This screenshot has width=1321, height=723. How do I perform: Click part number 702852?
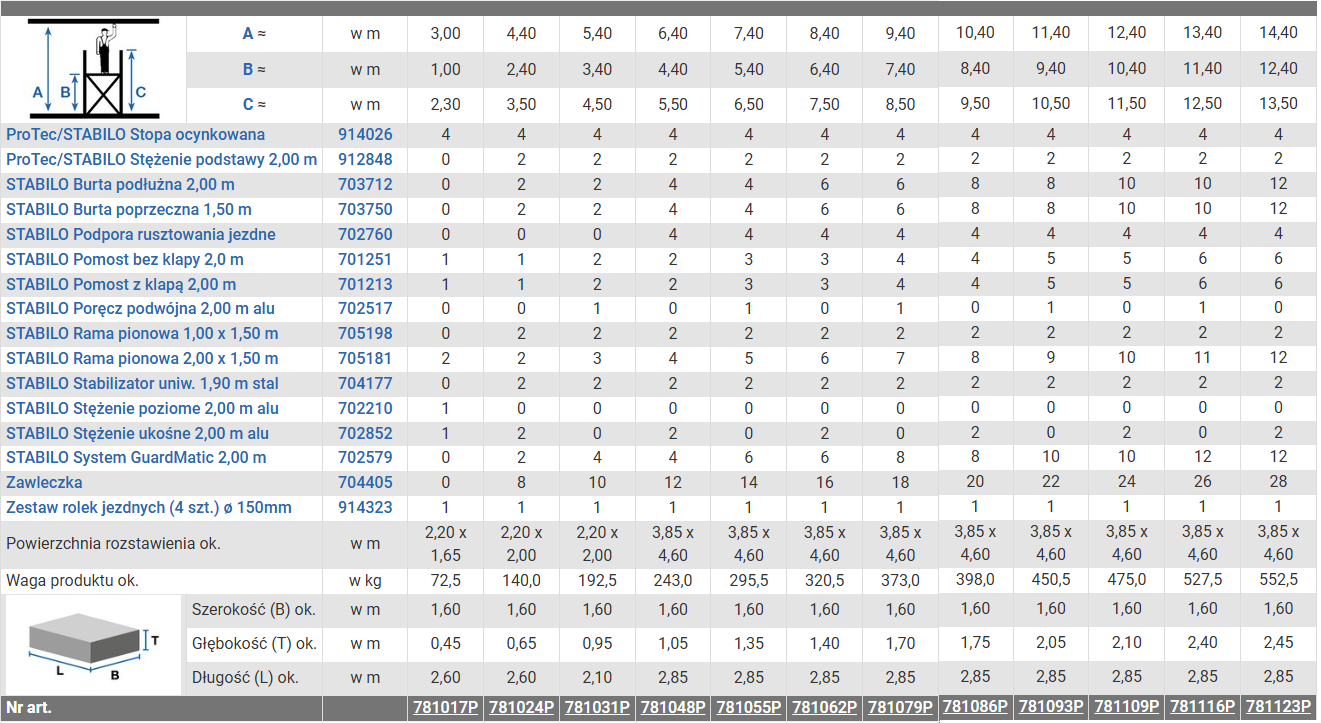[x=364, y=434]
